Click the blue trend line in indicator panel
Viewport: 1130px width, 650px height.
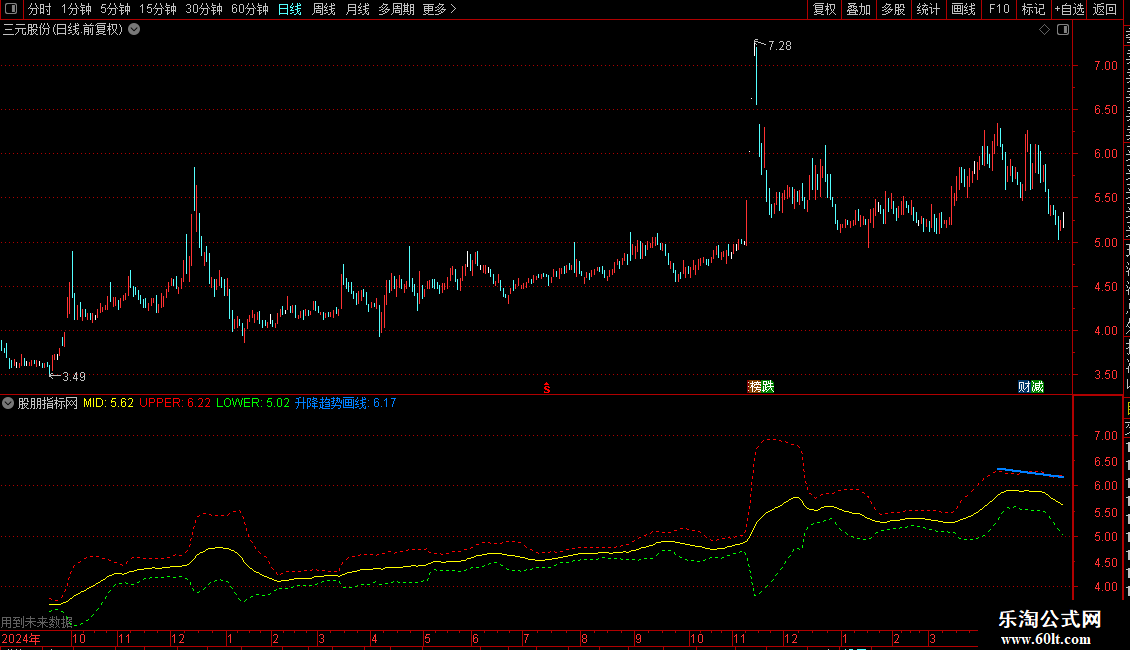(x=1031, y=473)
